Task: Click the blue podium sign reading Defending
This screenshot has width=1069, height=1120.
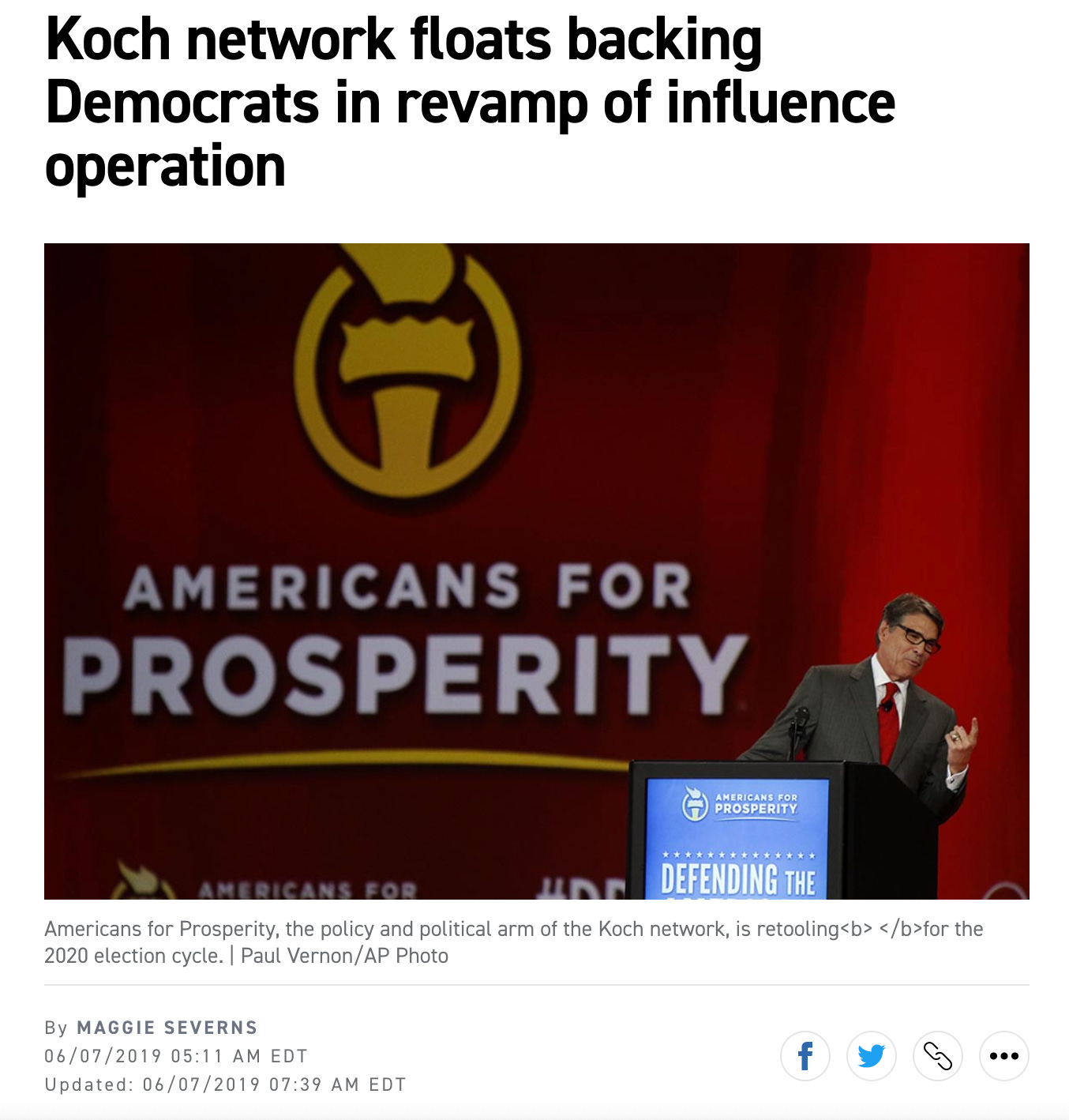Action: [x=737, y=839]
